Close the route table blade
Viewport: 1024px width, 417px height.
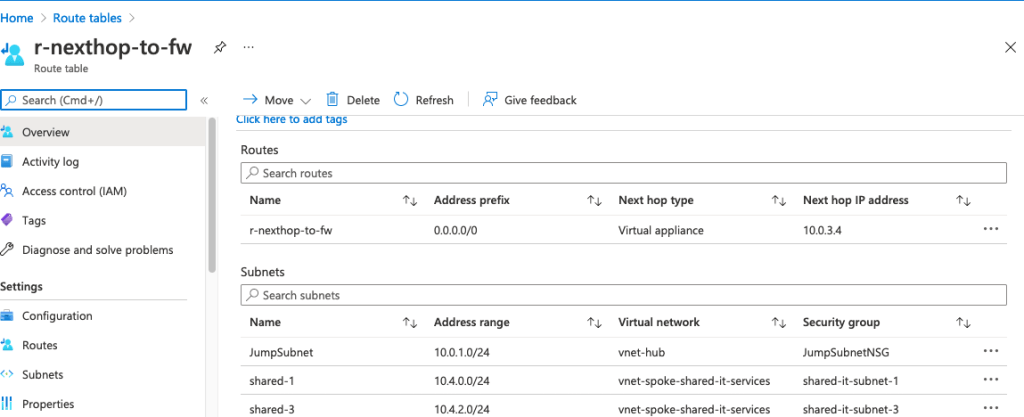tap(1009, 47)
